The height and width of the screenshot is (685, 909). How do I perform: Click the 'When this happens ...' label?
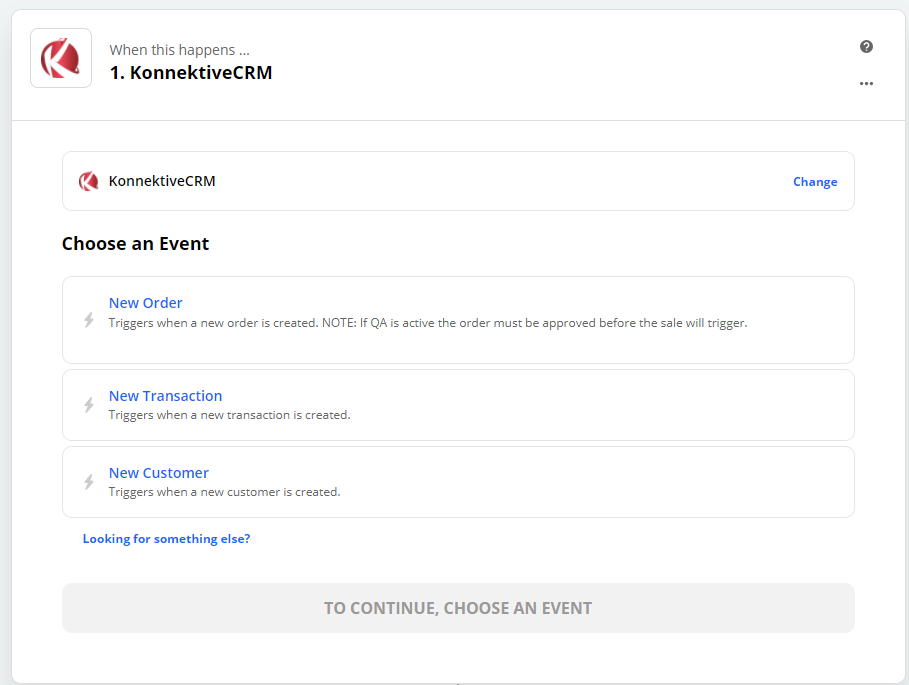[179, 50]
